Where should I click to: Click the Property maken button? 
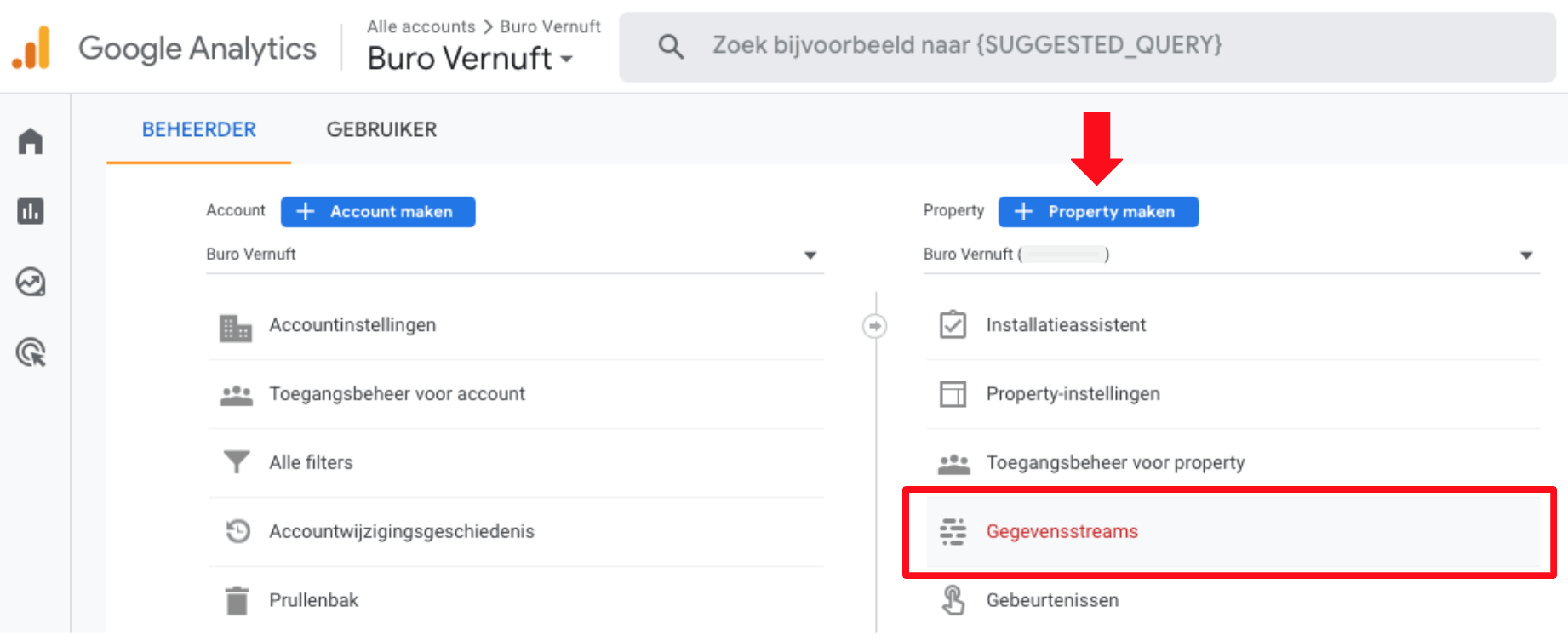(x=1098, y=212)
